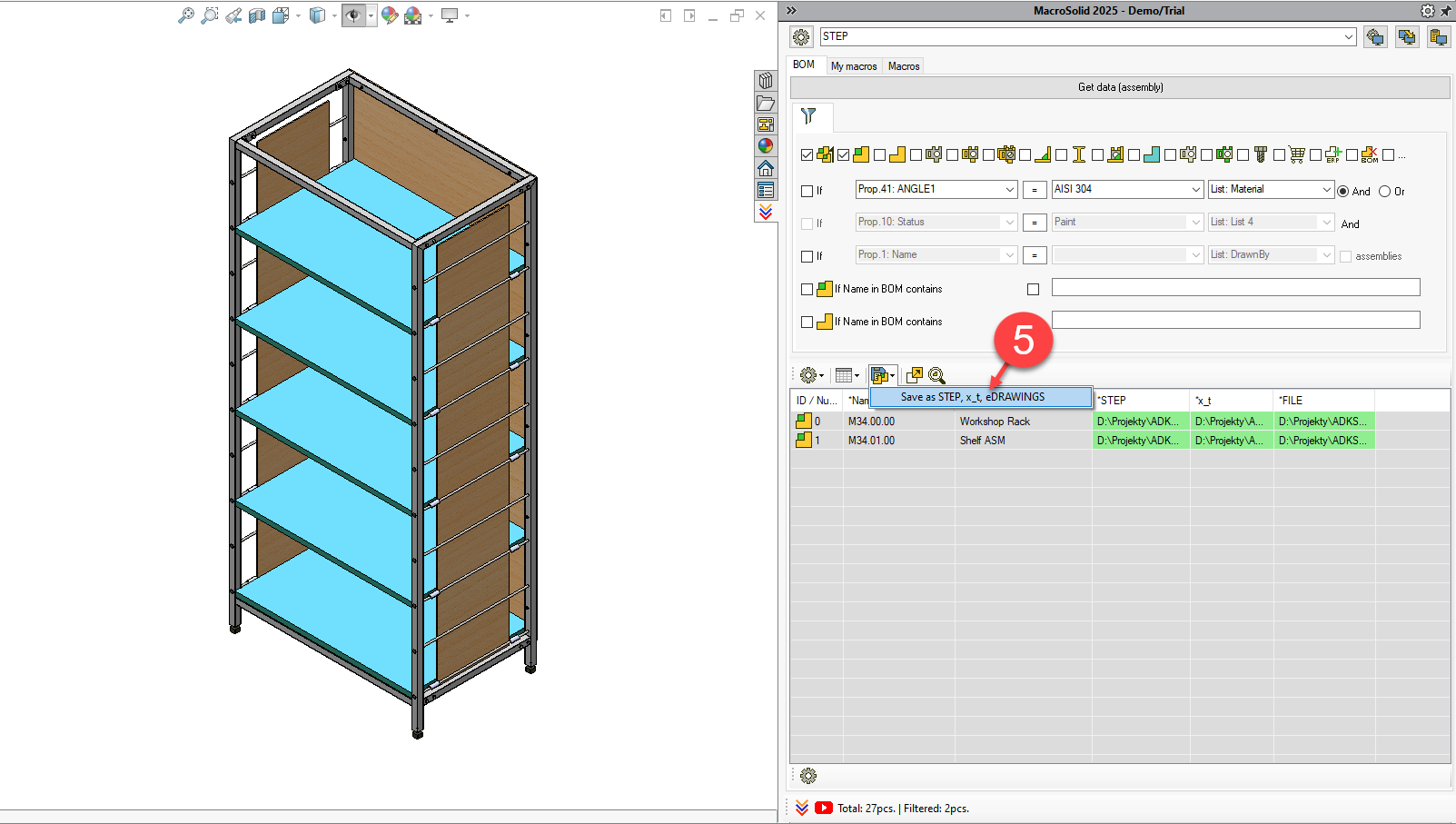Click the first If Name in BOM contains field
1456x824 pixels.
click(x=1235, y=287)
